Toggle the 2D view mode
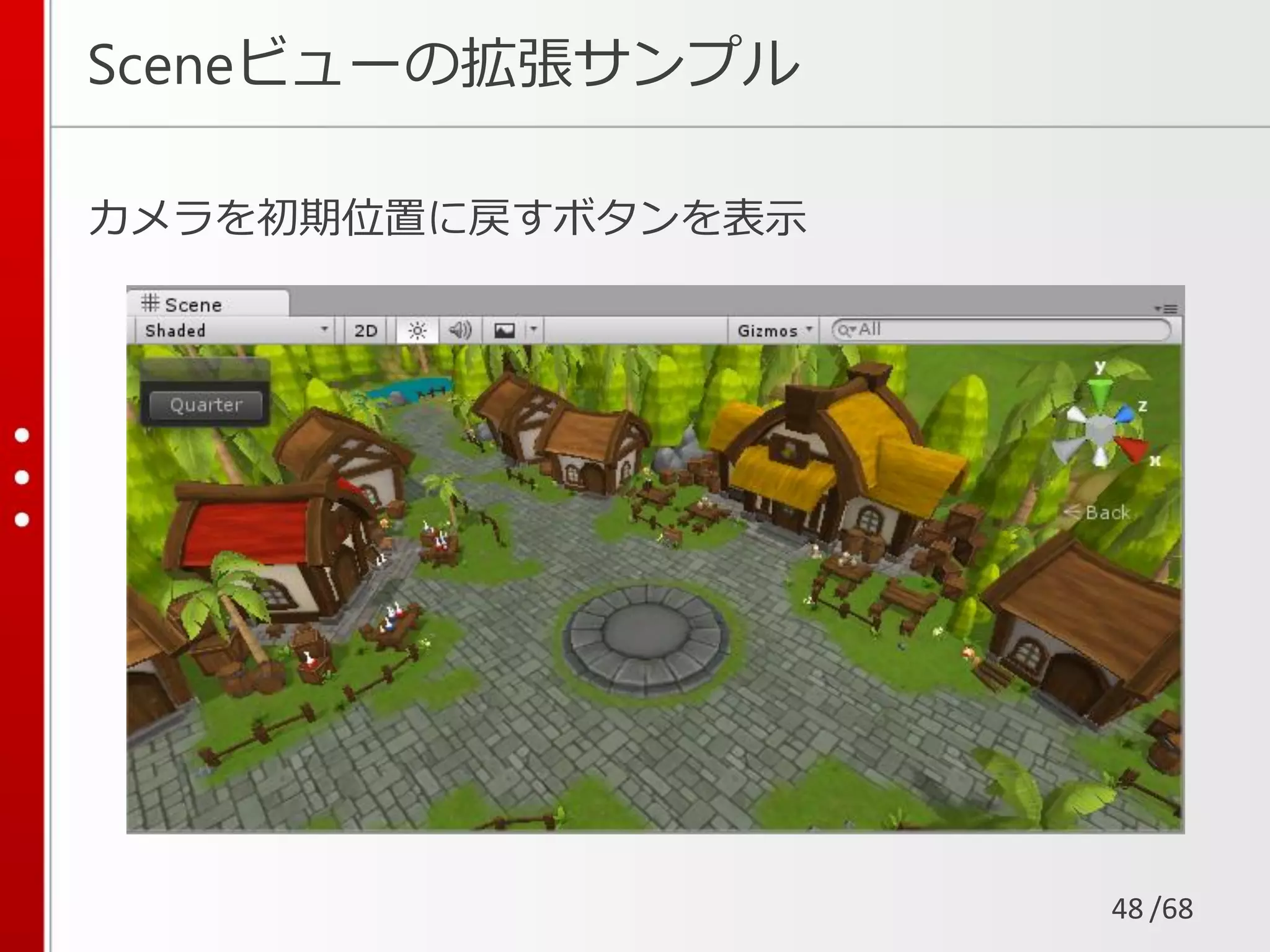 [365, 330]
